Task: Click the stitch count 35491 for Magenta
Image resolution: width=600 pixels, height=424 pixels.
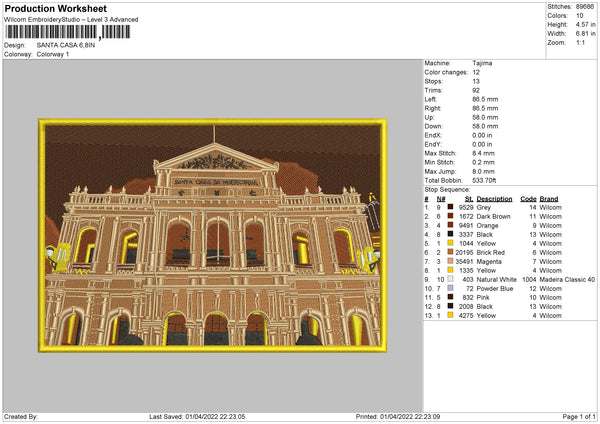Action: tap(465, 261)
